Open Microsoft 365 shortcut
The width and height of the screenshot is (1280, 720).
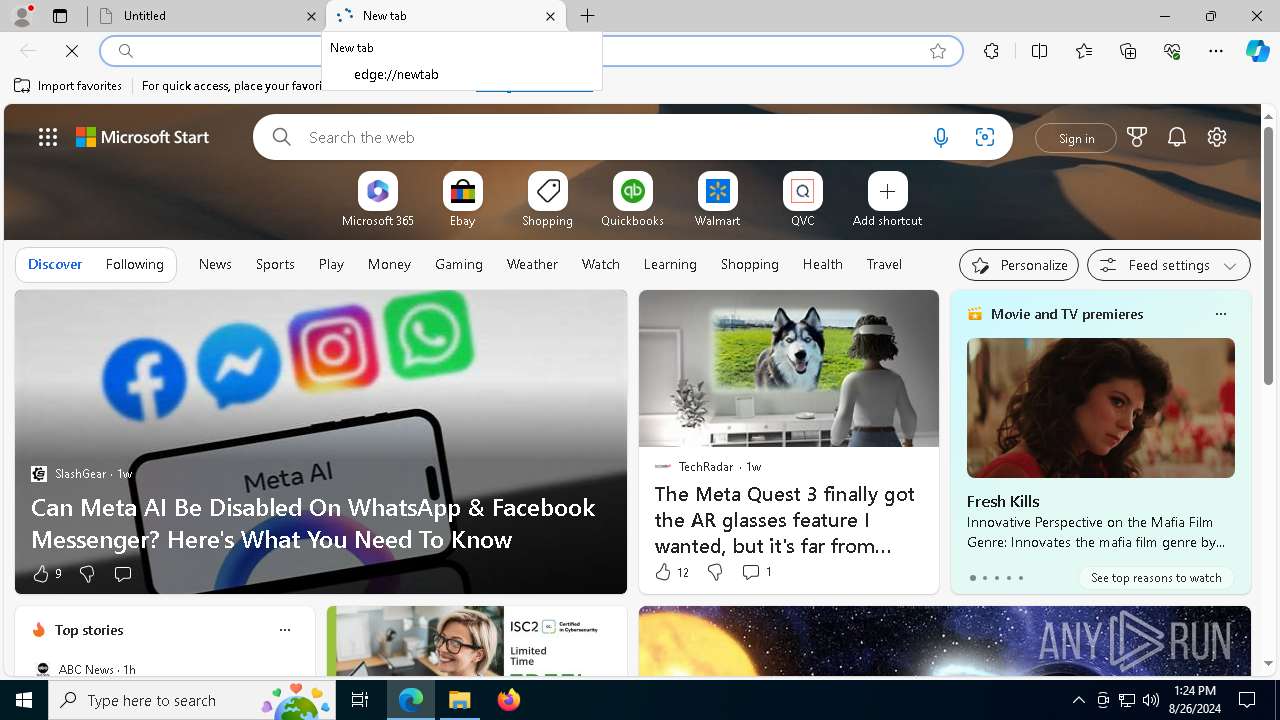tap(378, 200)
